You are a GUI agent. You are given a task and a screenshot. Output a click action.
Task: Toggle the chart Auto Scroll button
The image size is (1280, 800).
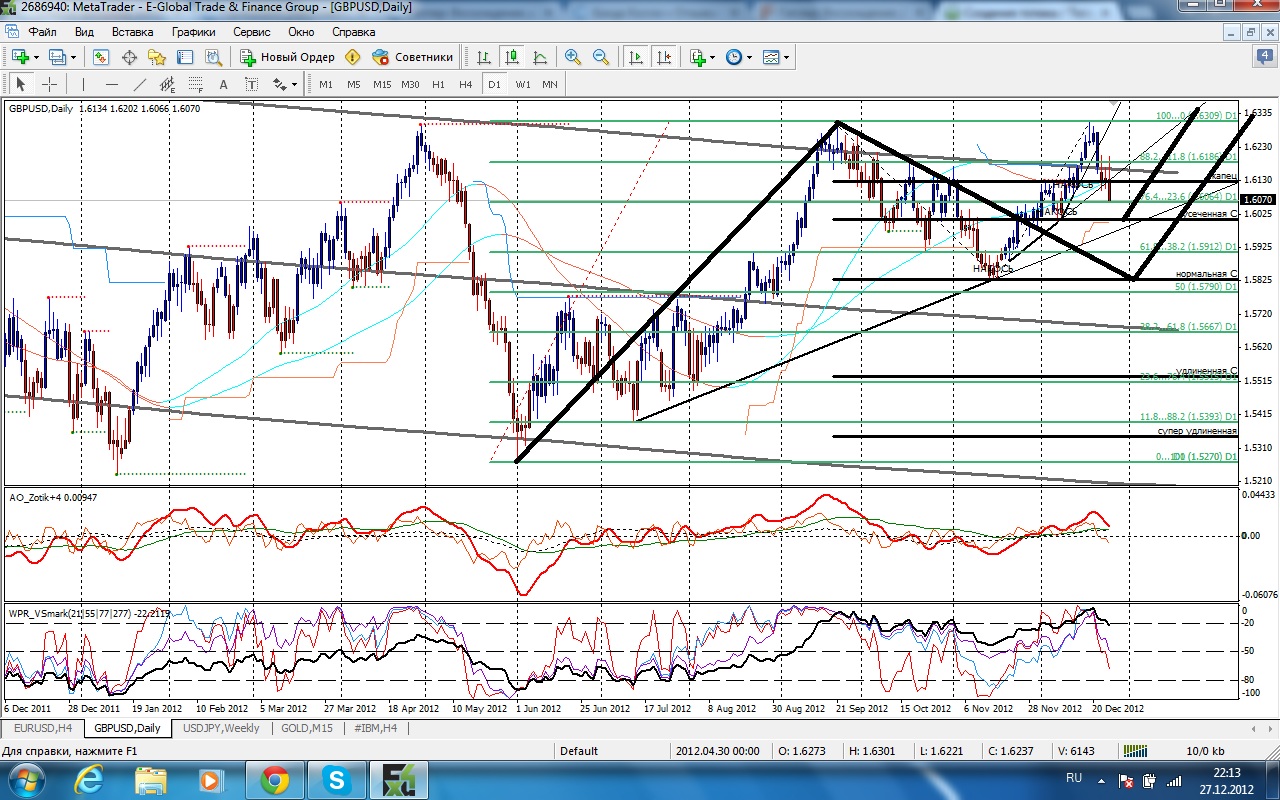point(635,57)
